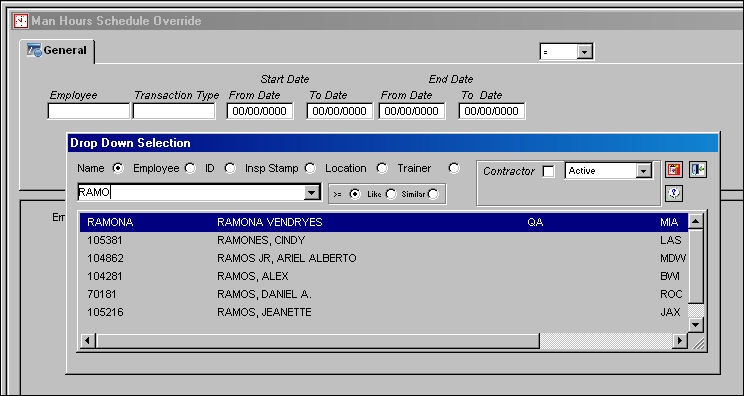Screen dimensions: 744x396
Task: Select the ID radio button
Action: 230,168
